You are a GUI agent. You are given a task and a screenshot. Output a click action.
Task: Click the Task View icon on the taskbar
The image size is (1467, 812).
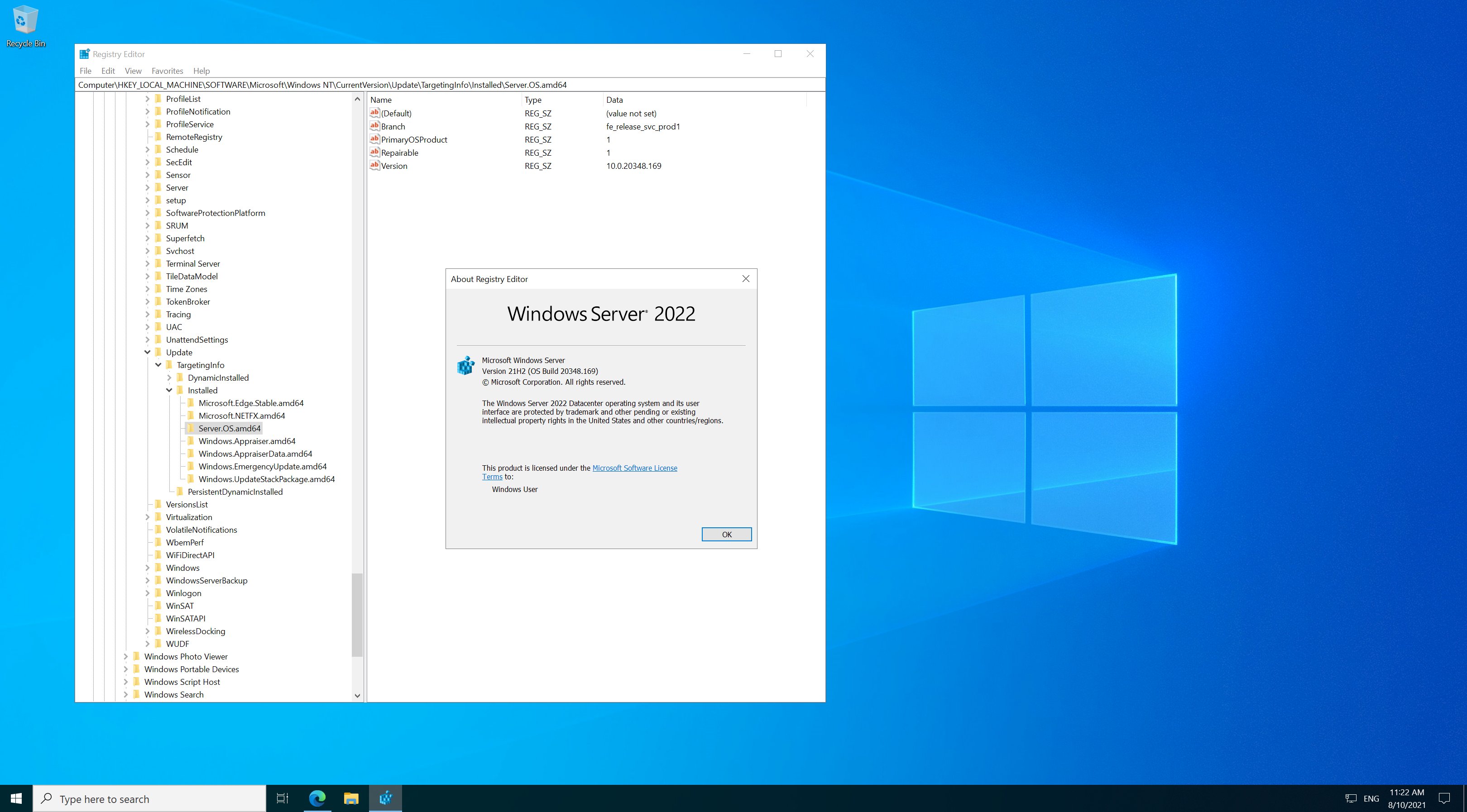coord(283,799)
